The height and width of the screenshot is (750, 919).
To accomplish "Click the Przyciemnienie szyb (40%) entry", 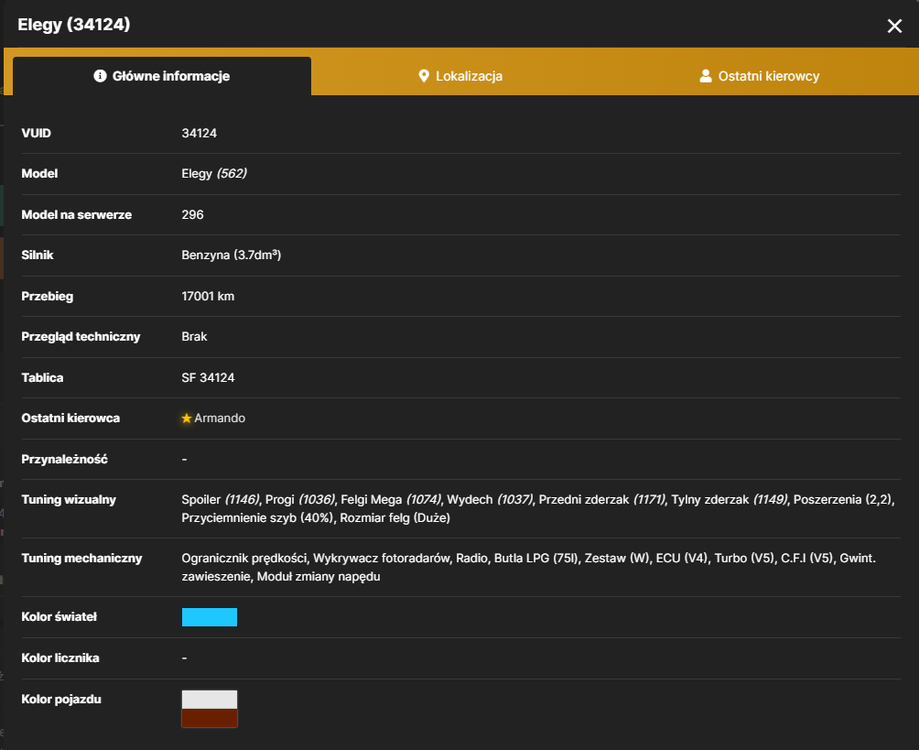I will coord(257,518).
